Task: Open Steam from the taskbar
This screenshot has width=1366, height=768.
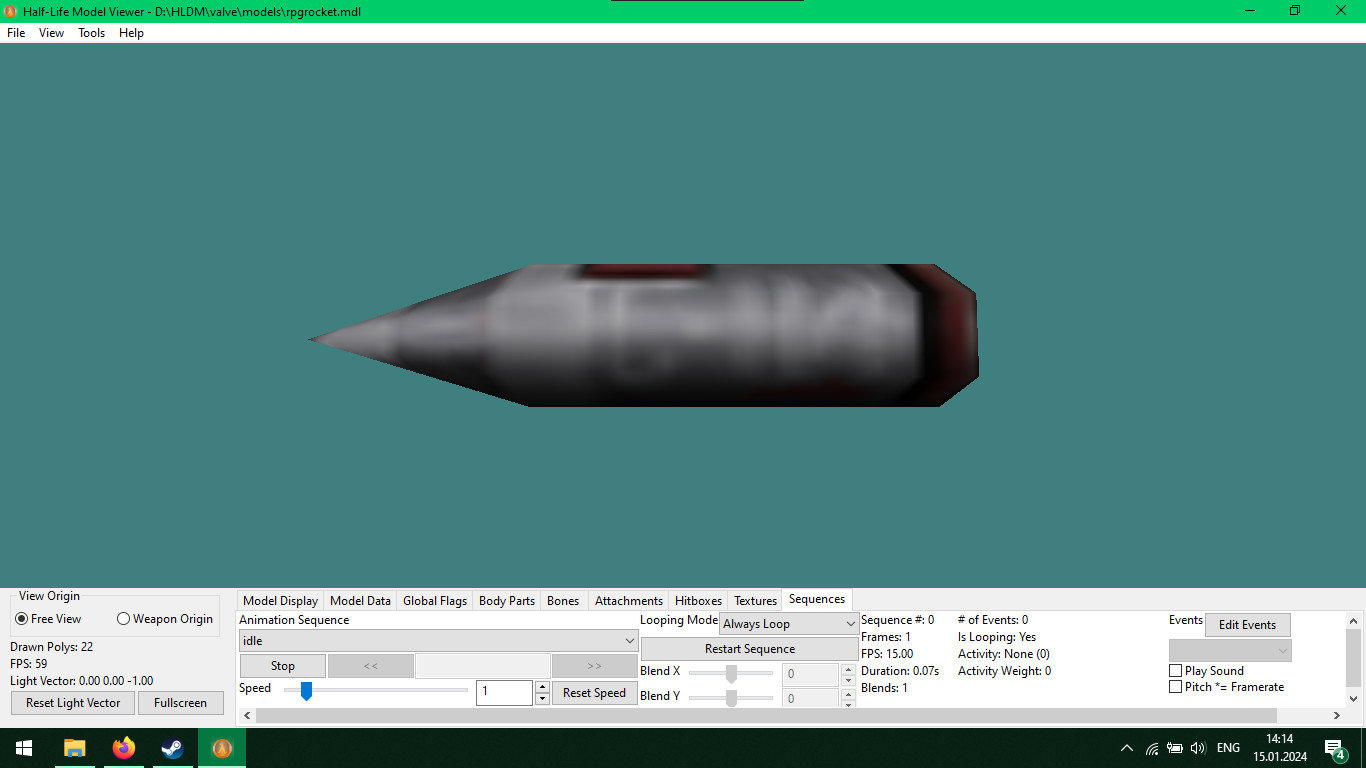Action: (x=172, y=747)
